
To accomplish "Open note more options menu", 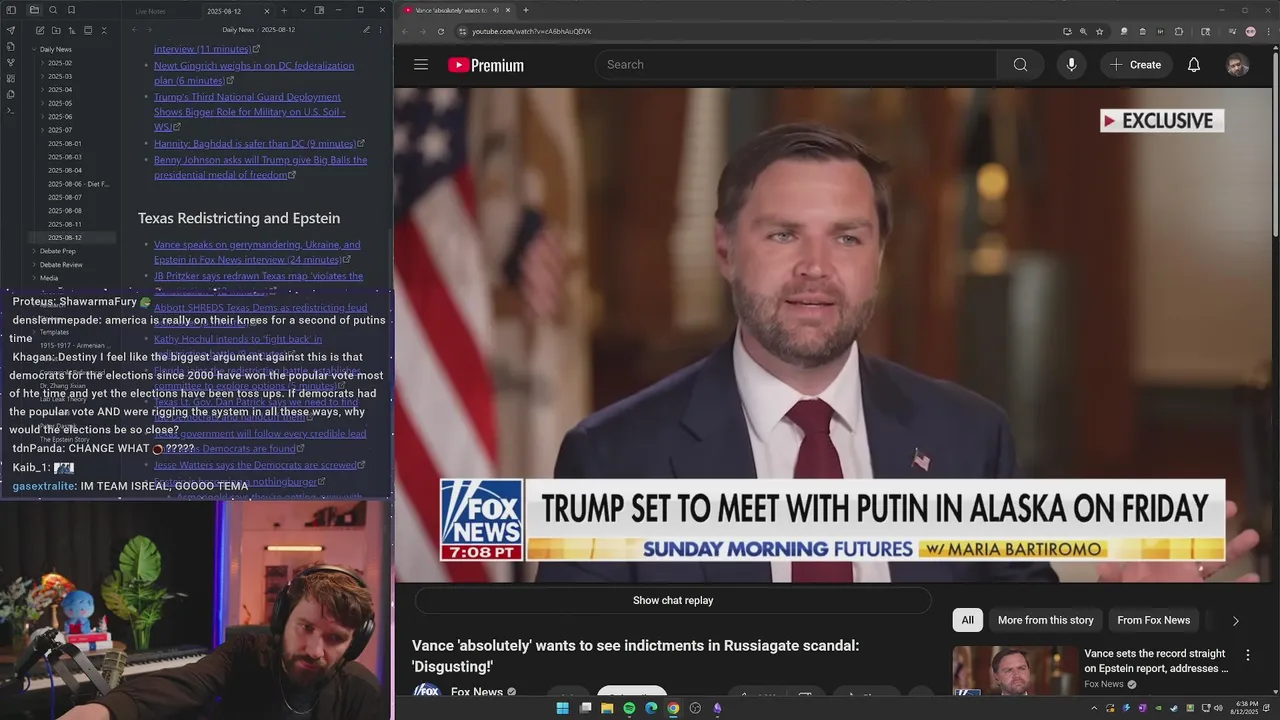I will 382,30.
